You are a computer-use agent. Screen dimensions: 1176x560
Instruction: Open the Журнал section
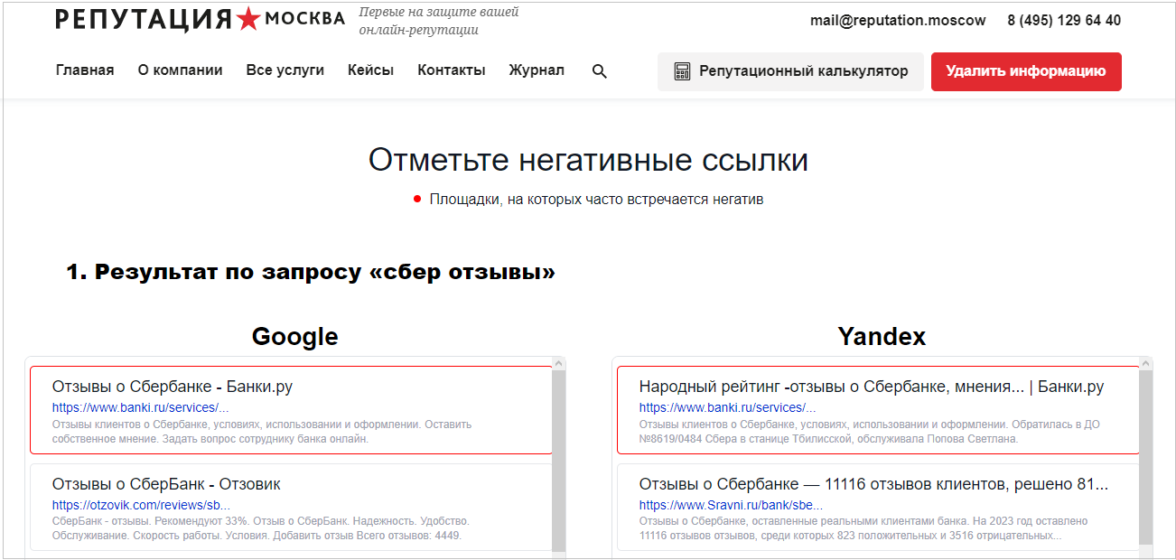[x=536, y=70]
